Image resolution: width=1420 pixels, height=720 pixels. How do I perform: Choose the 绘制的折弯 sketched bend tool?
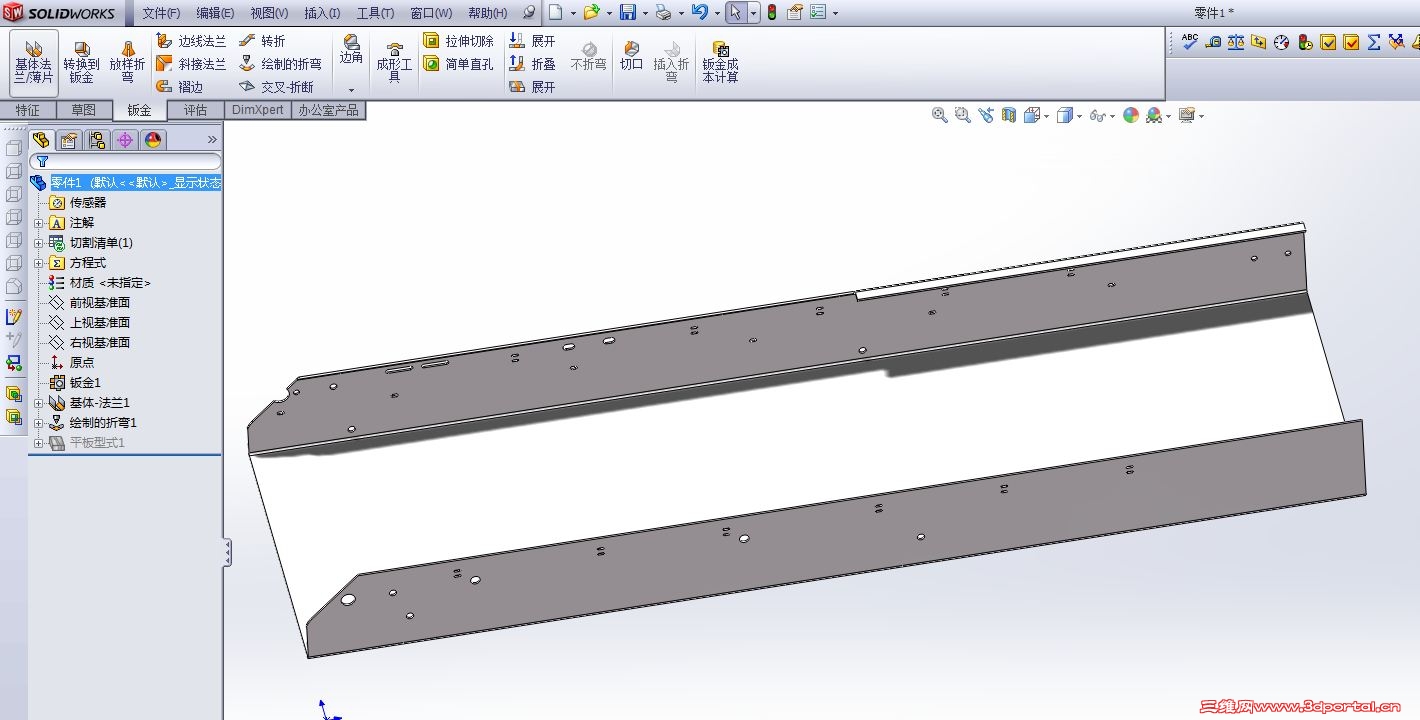click(280, 64)
